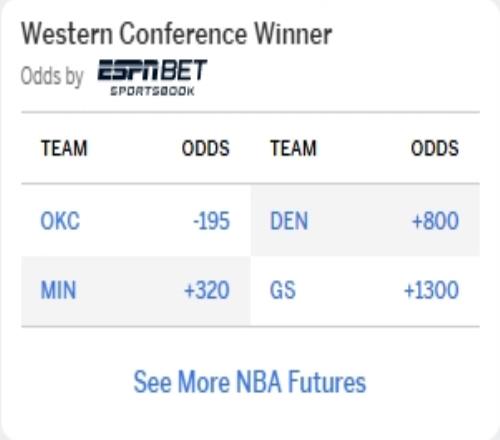Open the DEN team link
This screenshot has height=440, width=500.
pyautogui.click(x=289, y=221)
